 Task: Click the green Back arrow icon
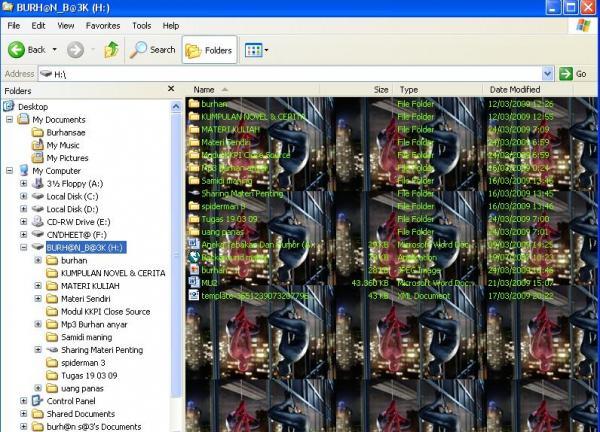(16, 50)
